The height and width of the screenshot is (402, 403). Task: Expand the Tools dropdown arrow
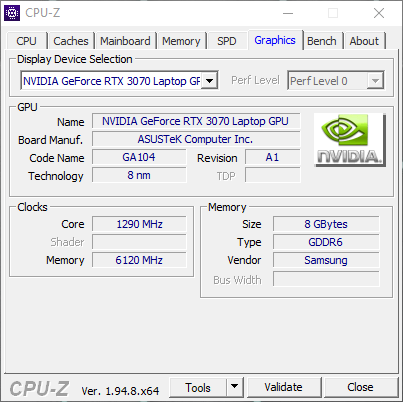pos(235,387)
